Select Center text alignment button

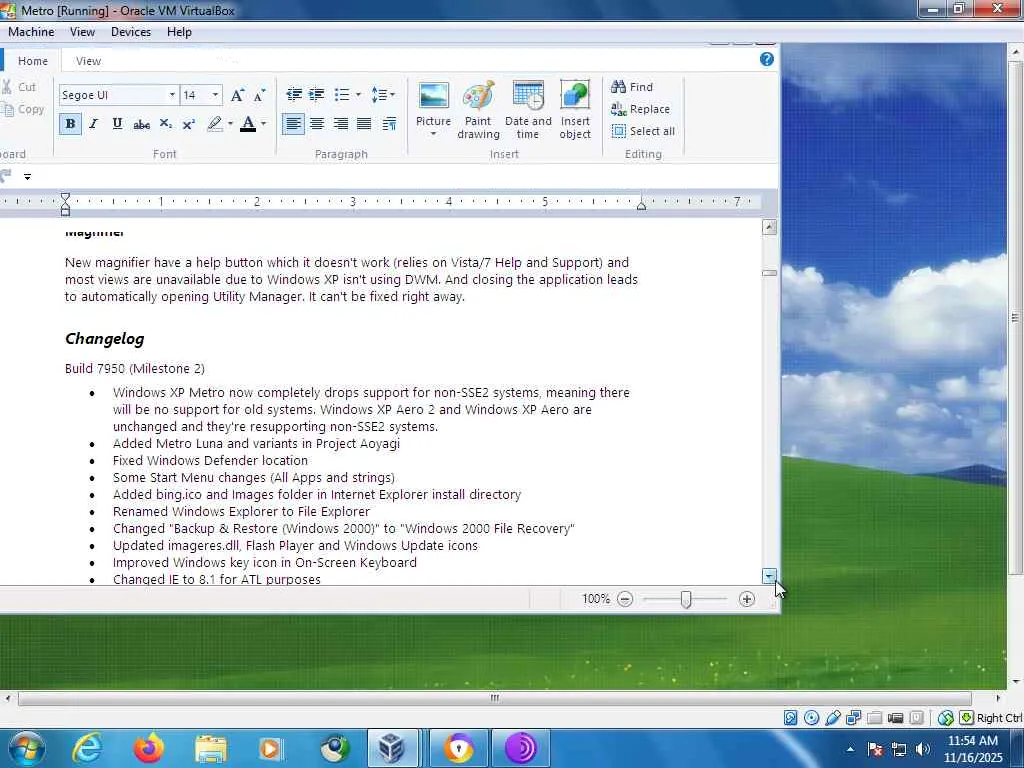pos(317,123)
